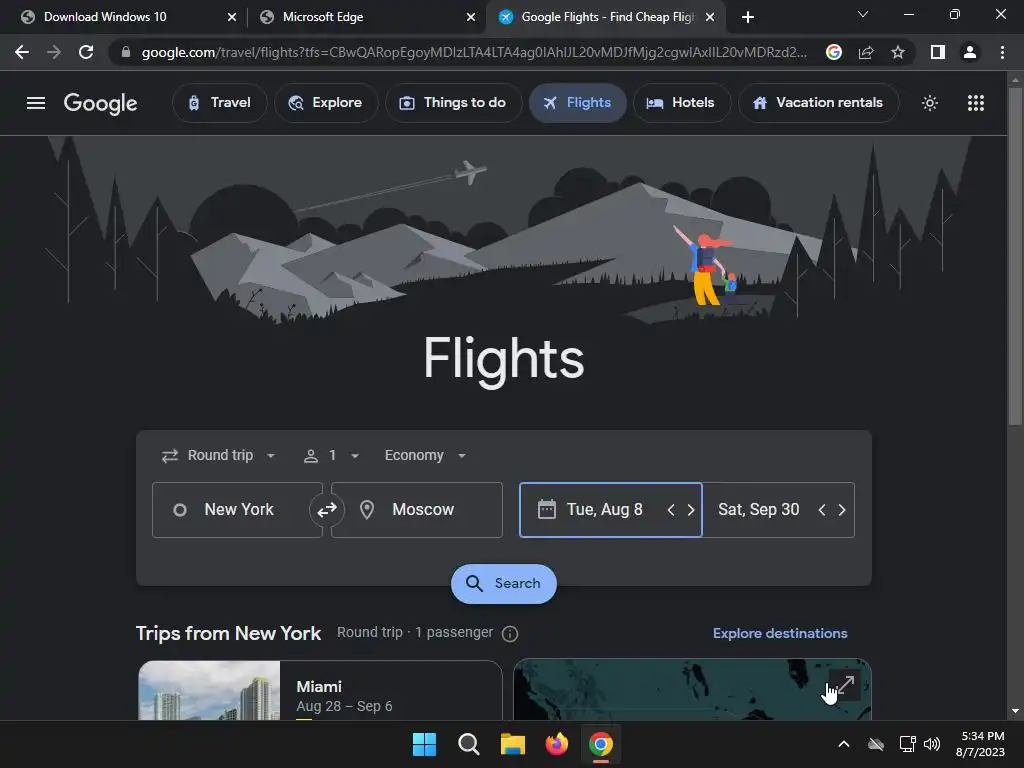Open the Miami trip card
The image size is (1024, 768).
320,690
